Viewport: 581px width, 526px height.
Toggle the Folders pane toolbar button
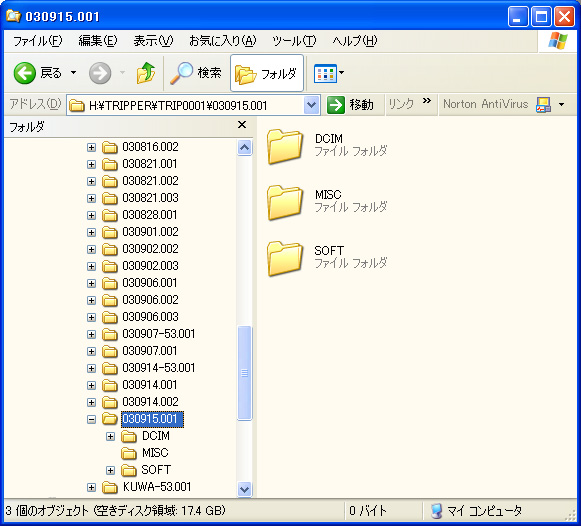point(267,73)
